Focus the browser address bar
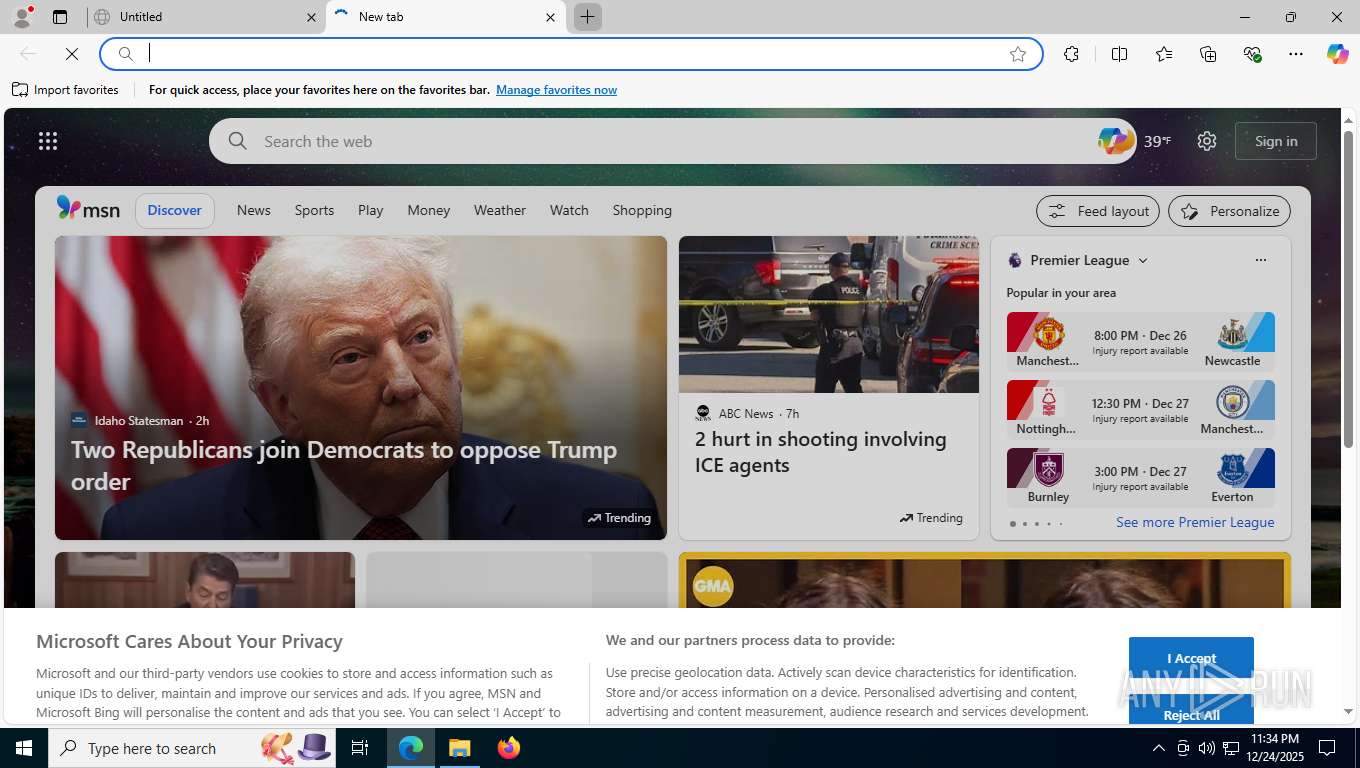Image resolution: width=1360 pixels, height=768 pixels. click(x=570, y=54)
